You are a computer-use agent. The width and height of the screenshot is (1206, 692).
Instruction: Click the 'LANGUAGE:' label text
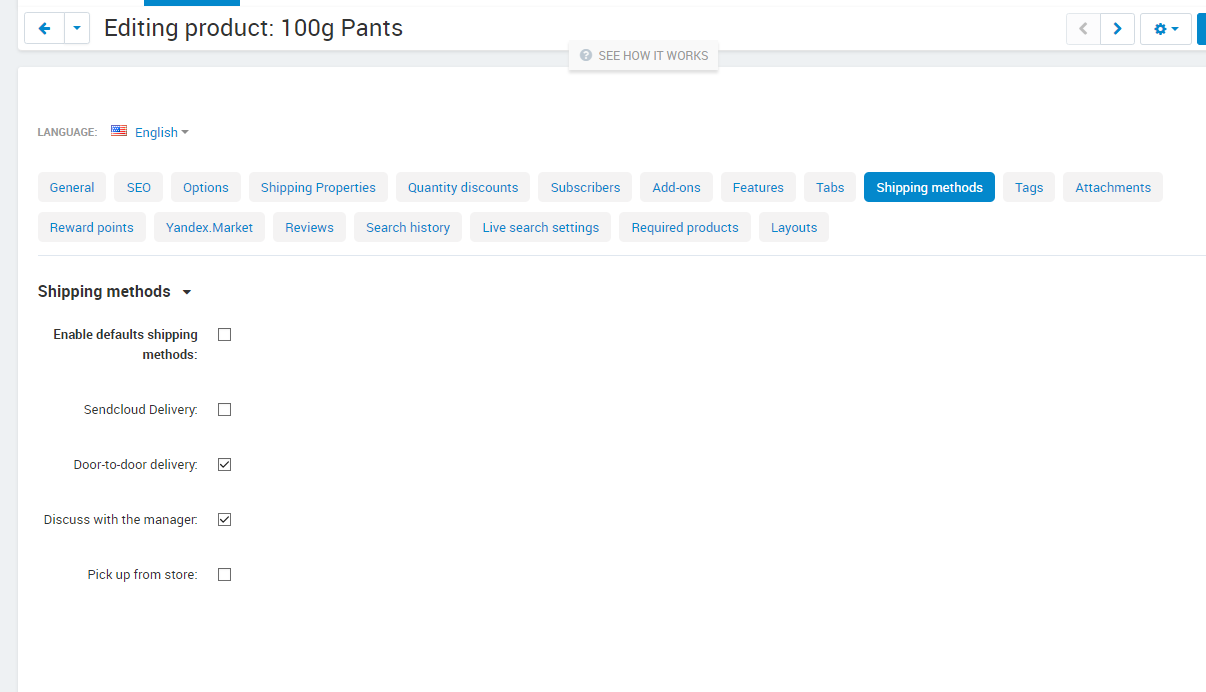(67, 132)
